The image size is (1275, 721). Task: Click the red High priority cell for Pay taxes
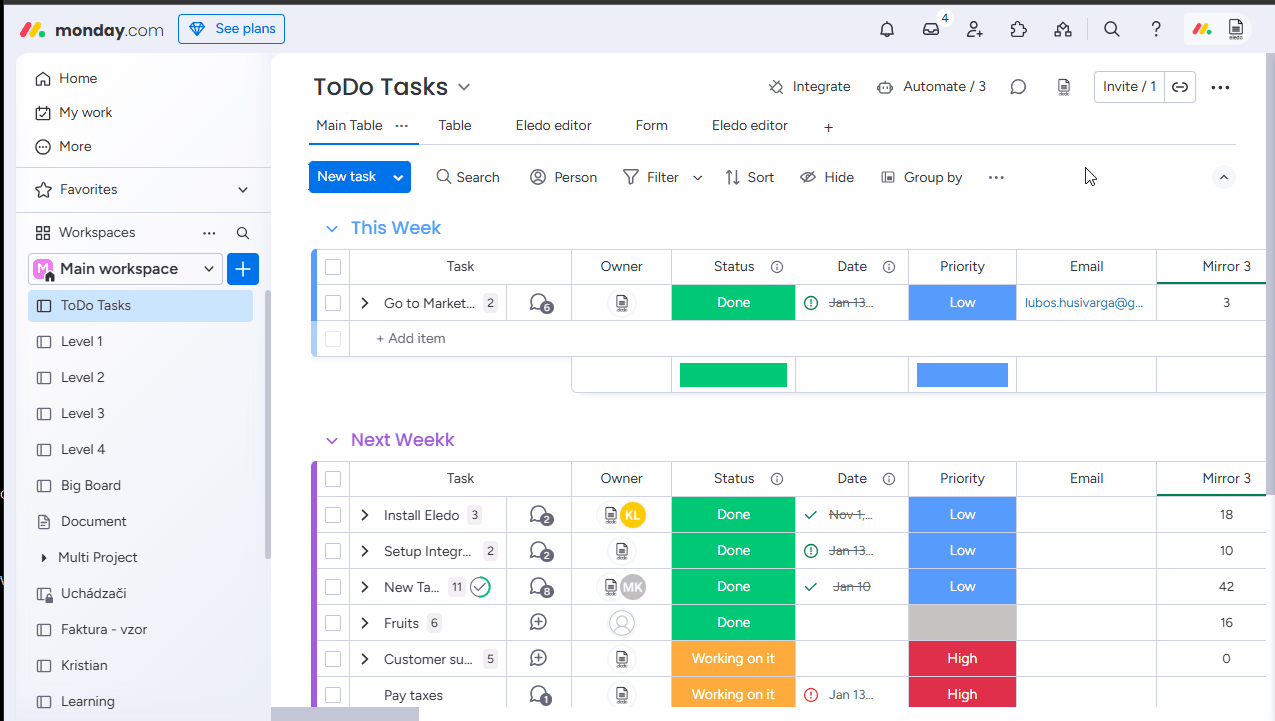coord(962,694)
